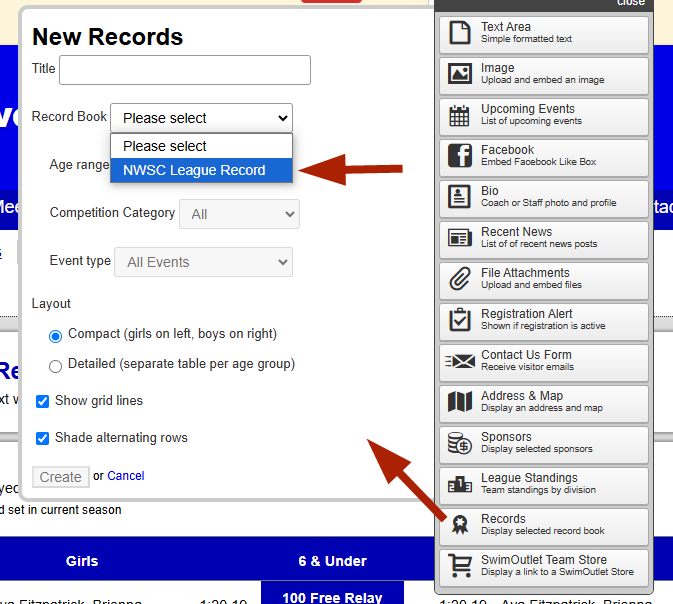Click the SwimOutlet shopping cart icon
Viewport: 673px width, 604px height.
(x=459, y=565)
